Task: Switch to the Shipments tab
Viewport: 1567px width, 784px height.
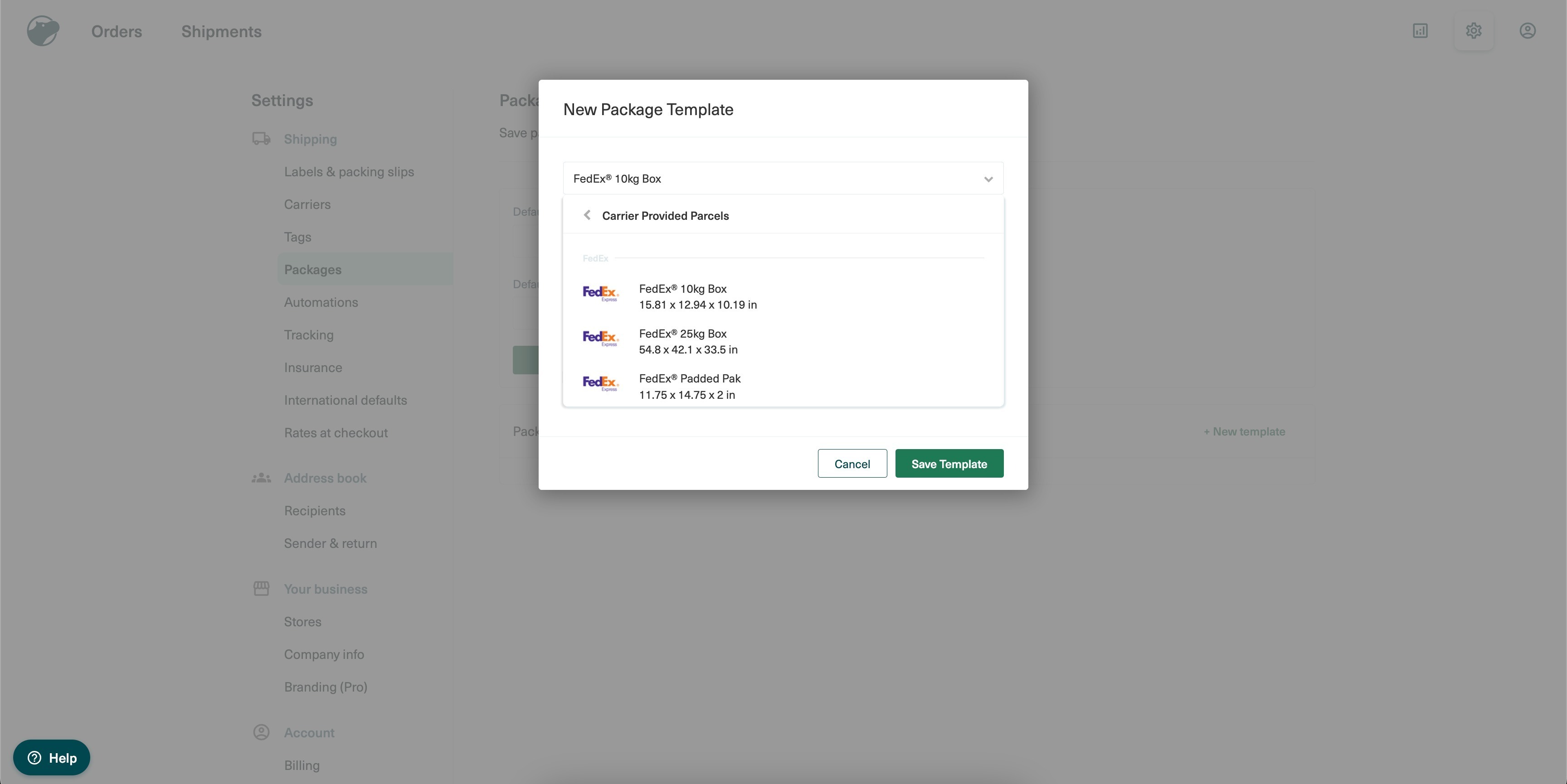Action: pyautogui.click(x=221, y=32)
